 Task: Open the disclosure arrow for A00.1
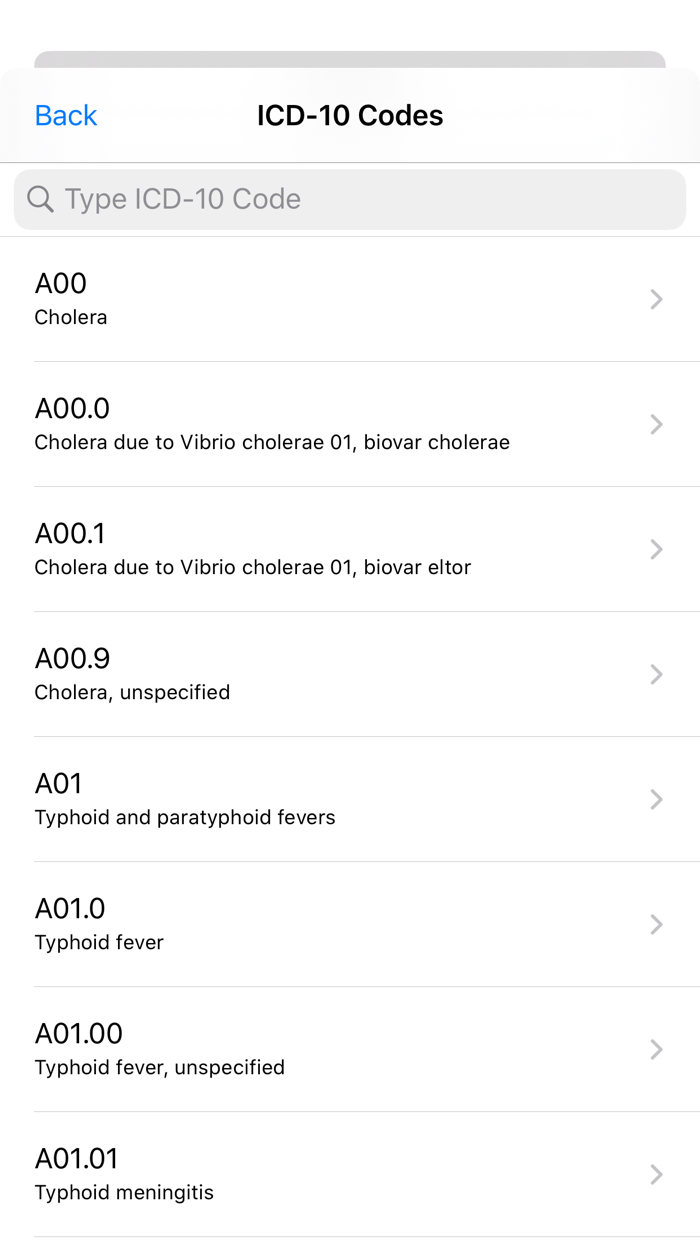(656, 549)
